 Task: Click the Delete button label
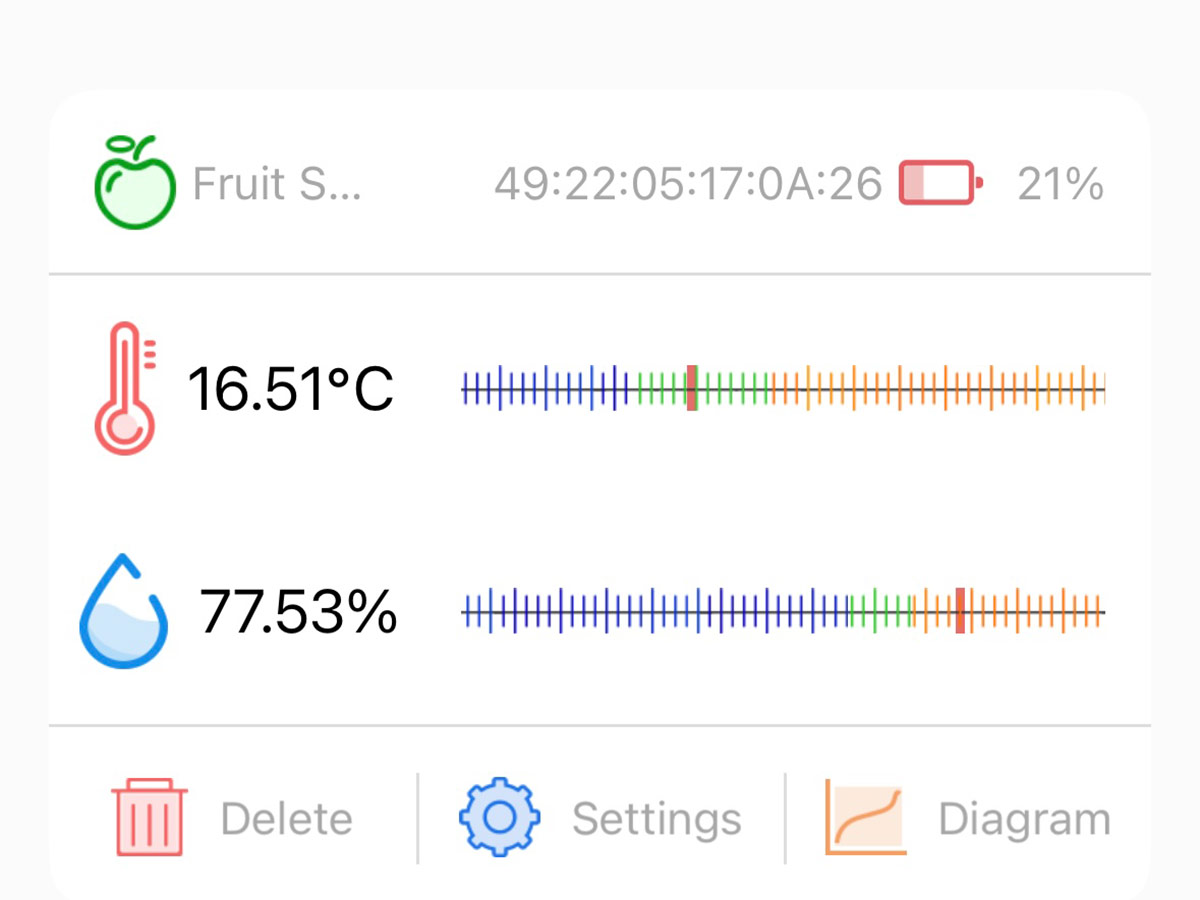[287, 819]
